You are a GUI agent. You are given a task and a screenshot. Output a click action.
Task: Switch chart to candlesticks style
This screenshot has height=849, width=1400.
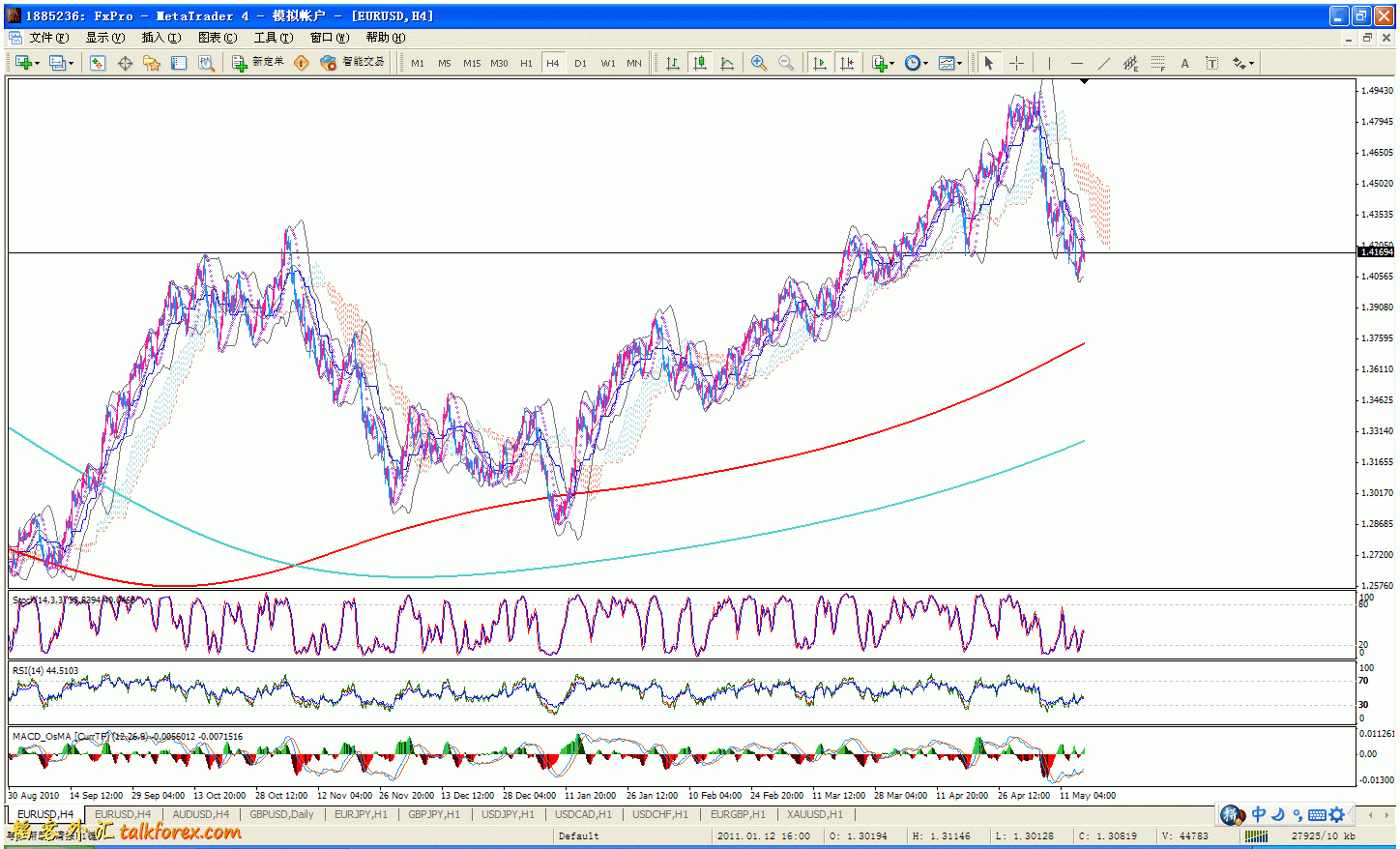click(x=700, y=63)
